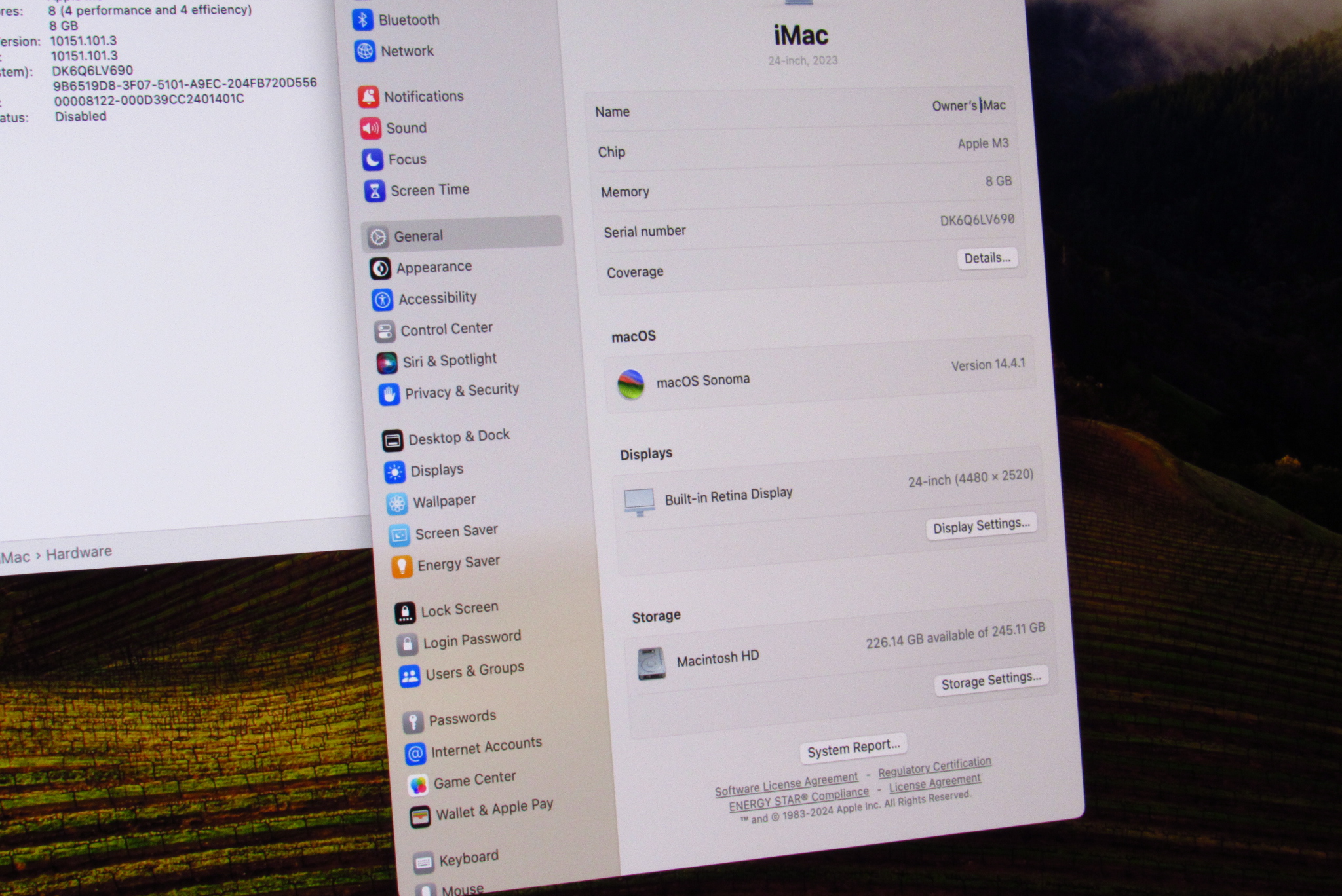Click the Privacy & Security hand icon
The width and height of the screenshot is (1342, 896).
click(389, 394)
